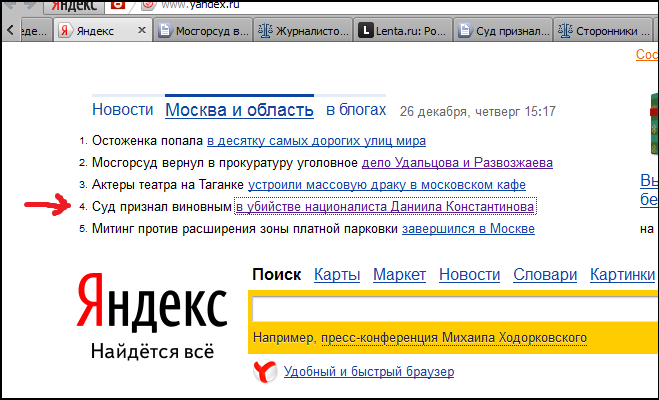Select the в блогах news tab
The image size is (659, 400).
coord(356,110)
